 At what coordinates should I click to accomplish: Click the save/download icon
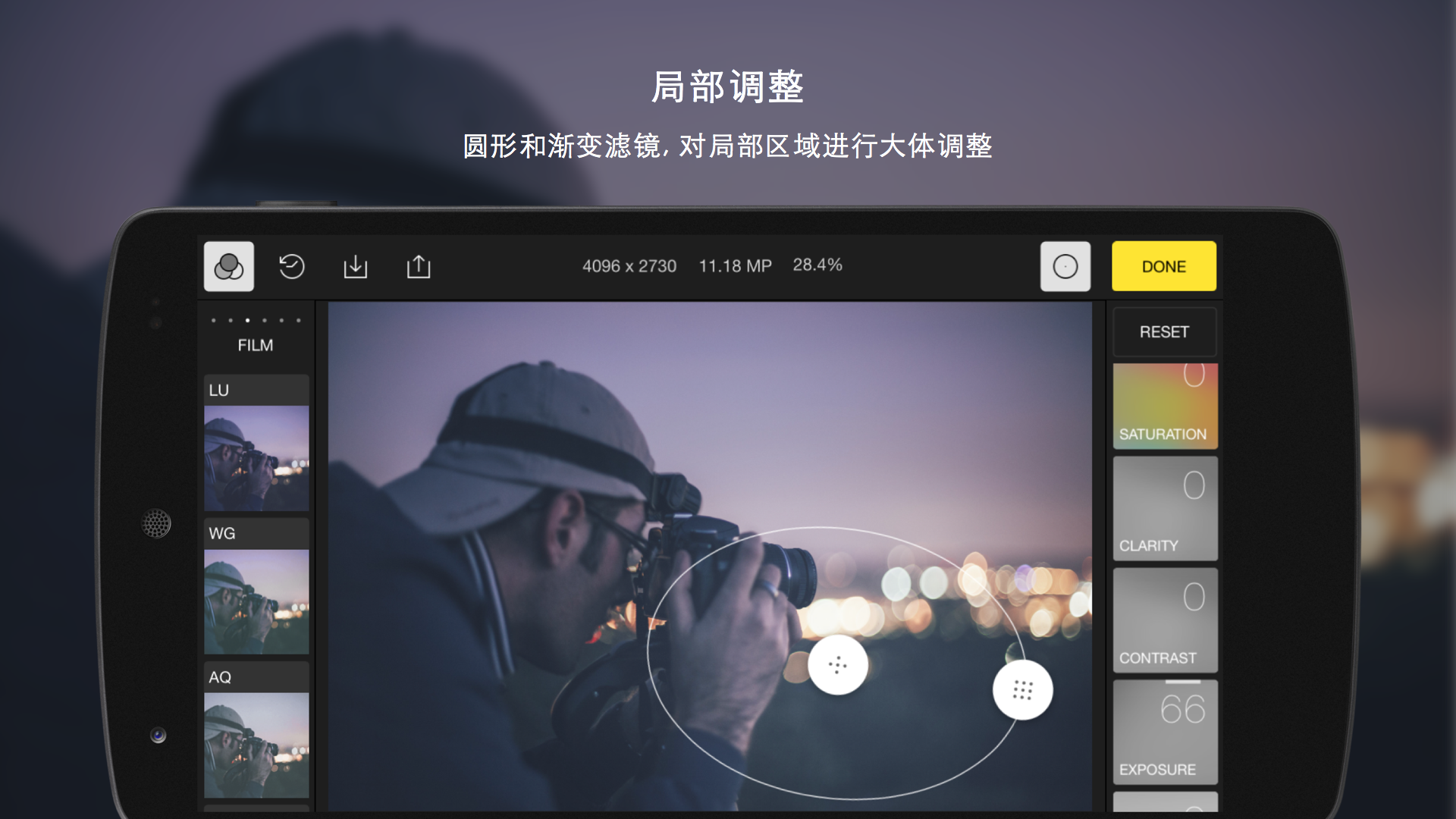click(x=357, y=266)
